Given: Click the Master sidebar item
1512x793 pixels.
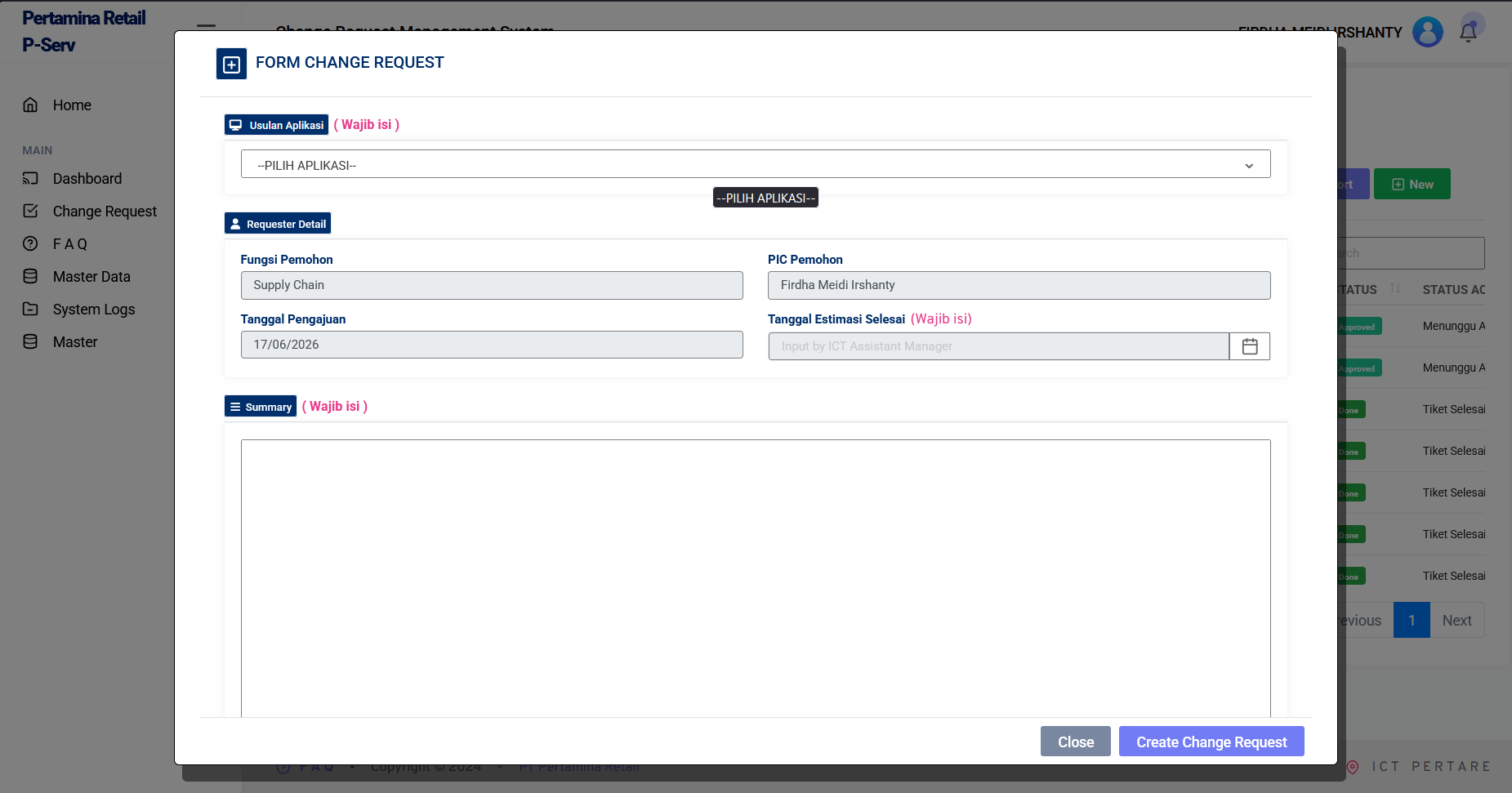Looking at the screenshot, I should tap(75, 342).
